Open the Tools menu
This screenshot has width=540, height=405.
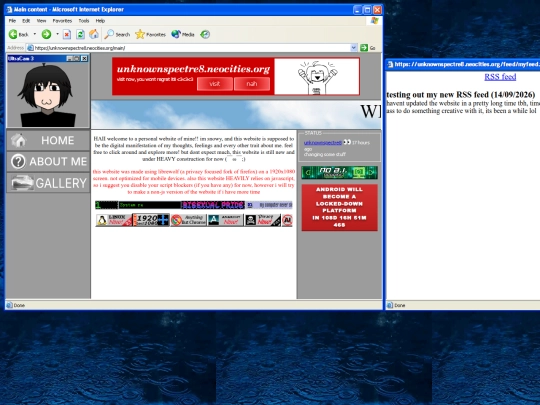click(x=84, y=21)
